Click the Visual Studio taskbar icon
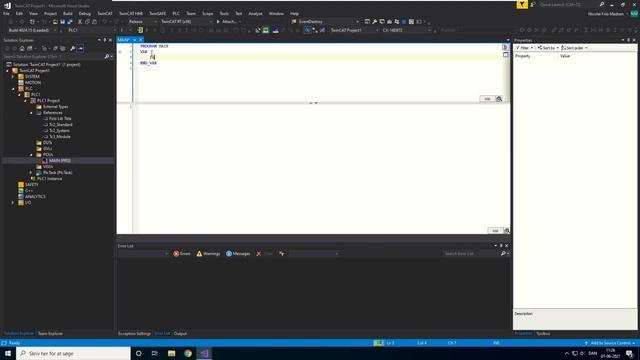This screenshot has width=640, height=360. (204, 353)
